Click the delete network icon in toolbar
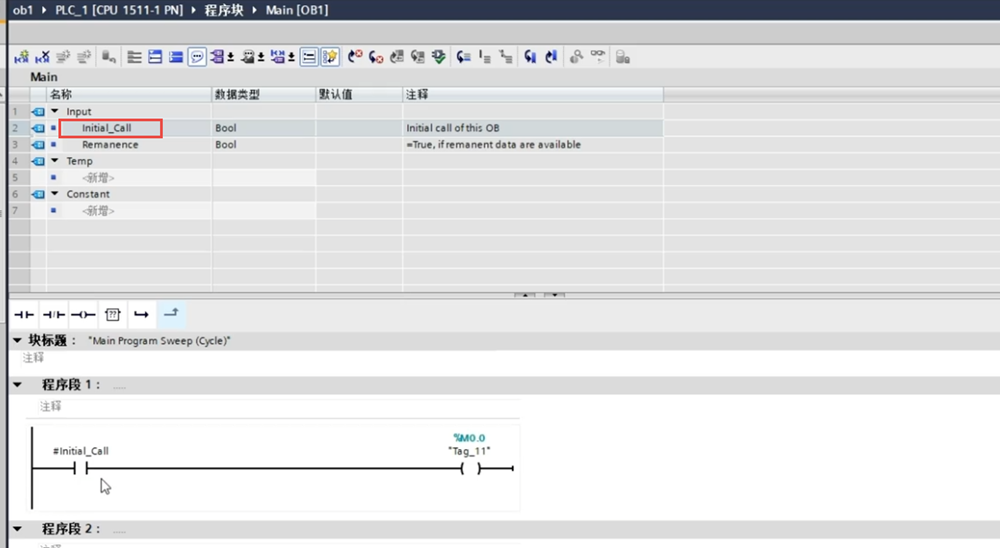This screenshot has height=548, width=1000. [42, 57]
